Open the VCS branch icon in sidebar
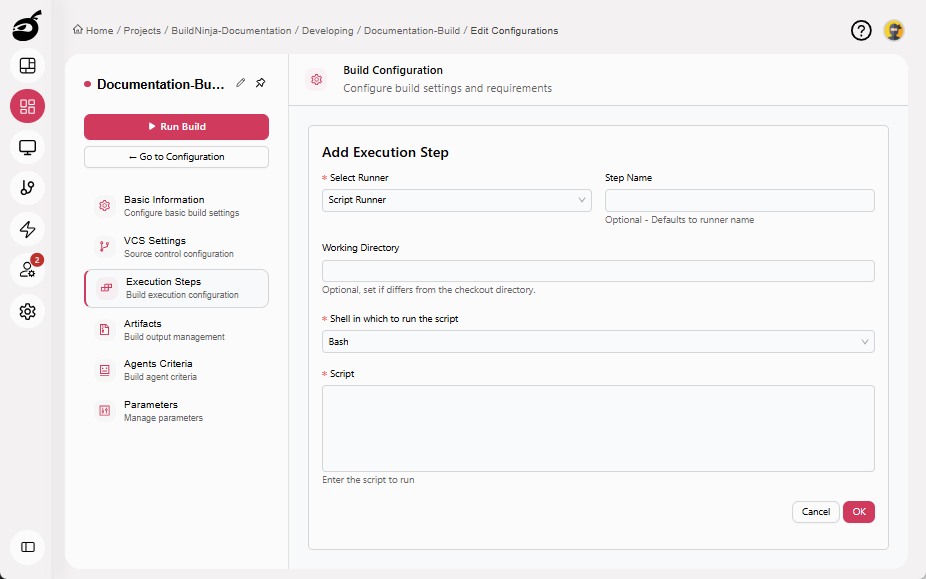The width and height of the screenshot is (926, 579). click(27, 188)
